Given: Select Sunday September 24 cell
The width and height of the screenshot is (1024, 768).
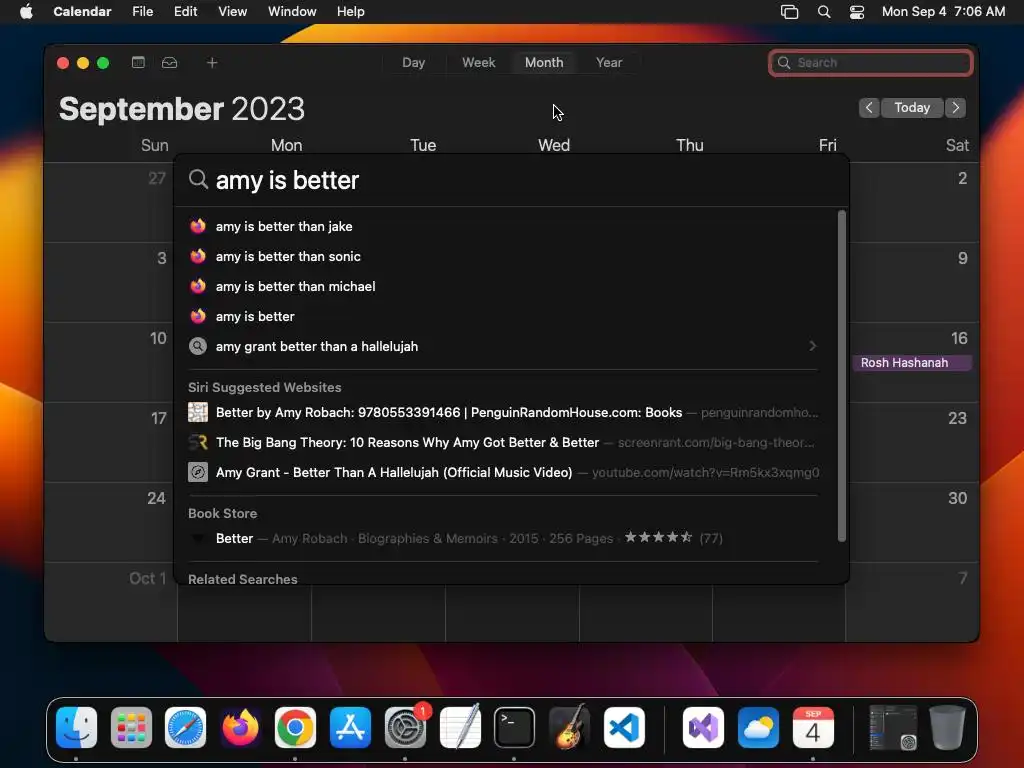Looking at the screenshot, I should pos(110,522).
